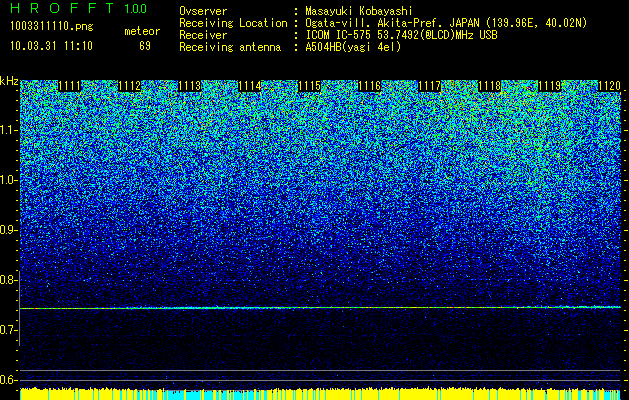Screen dimensions: 629x400
Task: Click the 1117 time marker
Action: 429,86
